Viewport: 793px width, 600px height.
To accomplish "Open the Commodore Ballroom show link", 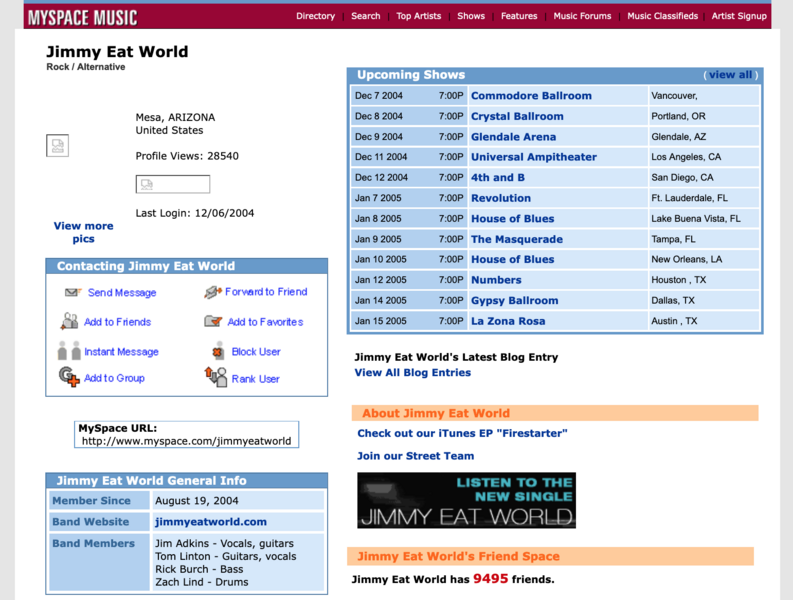I will 531,96.
